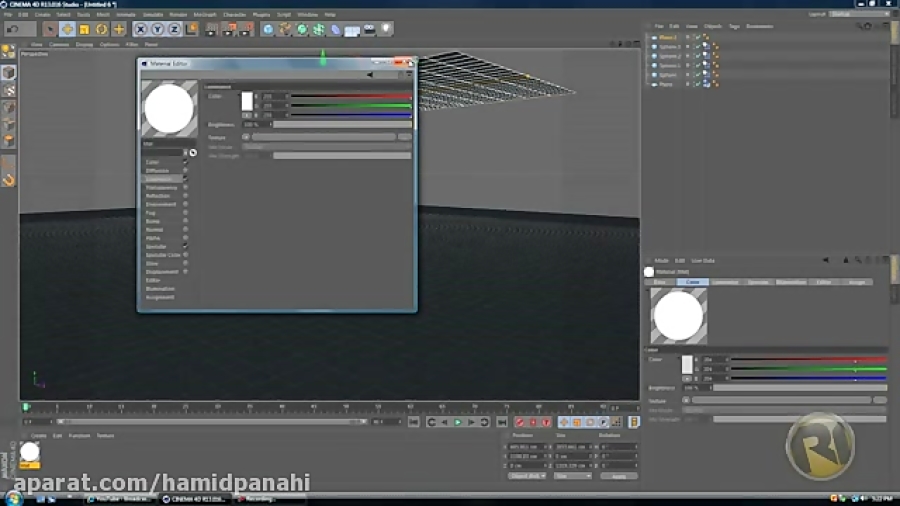The height and width of the screenshot is (506, 900).
Task: Click the magnet snap icon in left sidebar
Action: [x=9, y=181]
